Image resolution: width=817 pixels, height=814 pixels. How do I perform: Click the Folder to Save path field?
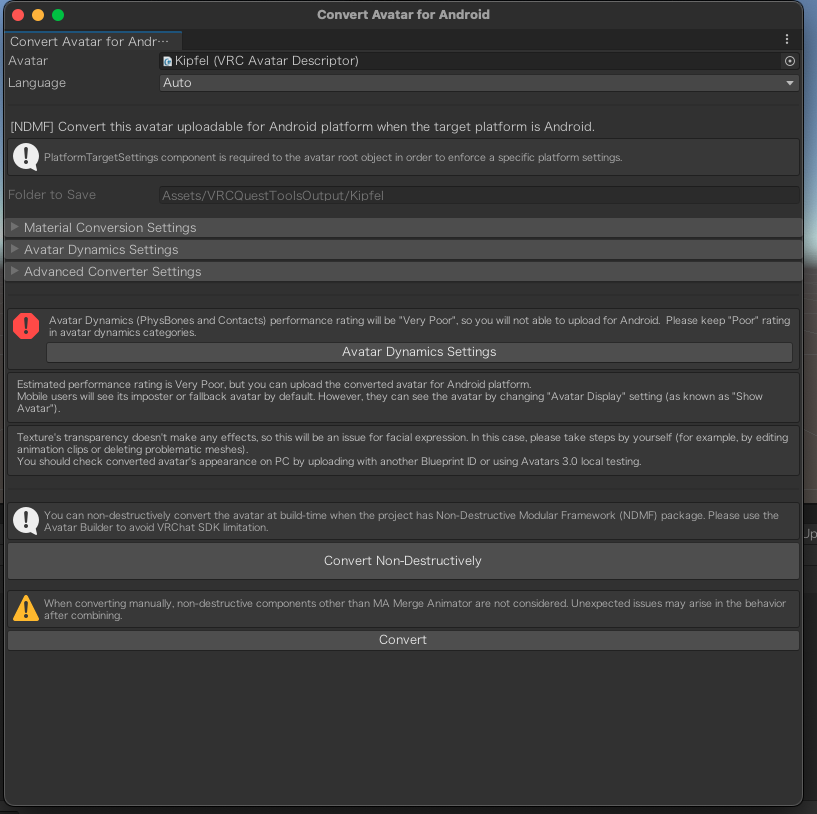tap(479, 195)
